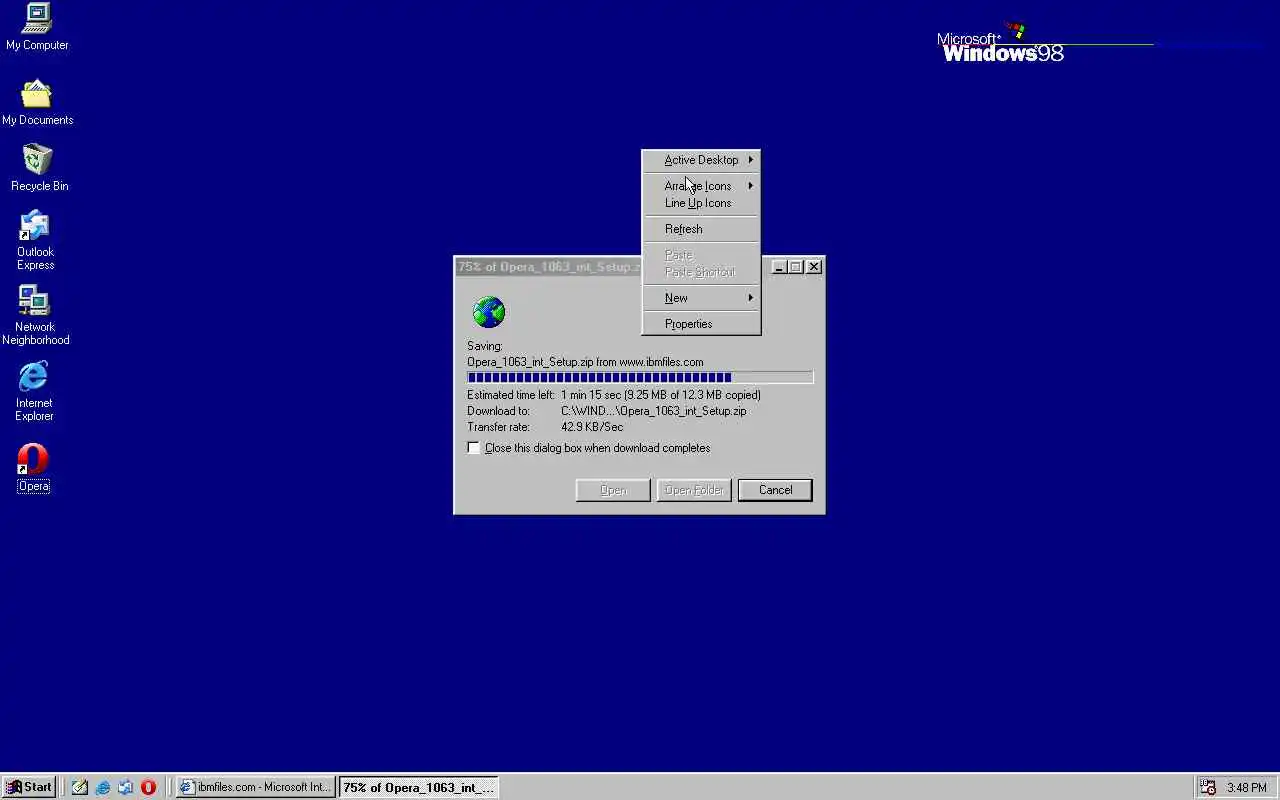Select the Recycle Bin icon
This screenshot has width=1280, height=800.
point(38,168)
